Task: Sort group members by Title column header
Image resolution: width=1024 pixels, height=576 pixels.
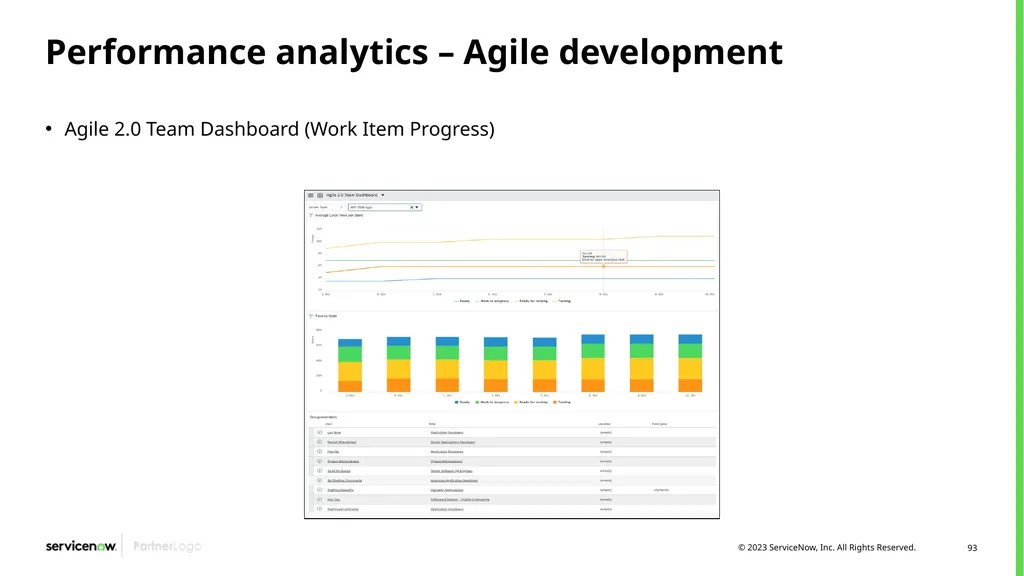Action: coord(432,424)
